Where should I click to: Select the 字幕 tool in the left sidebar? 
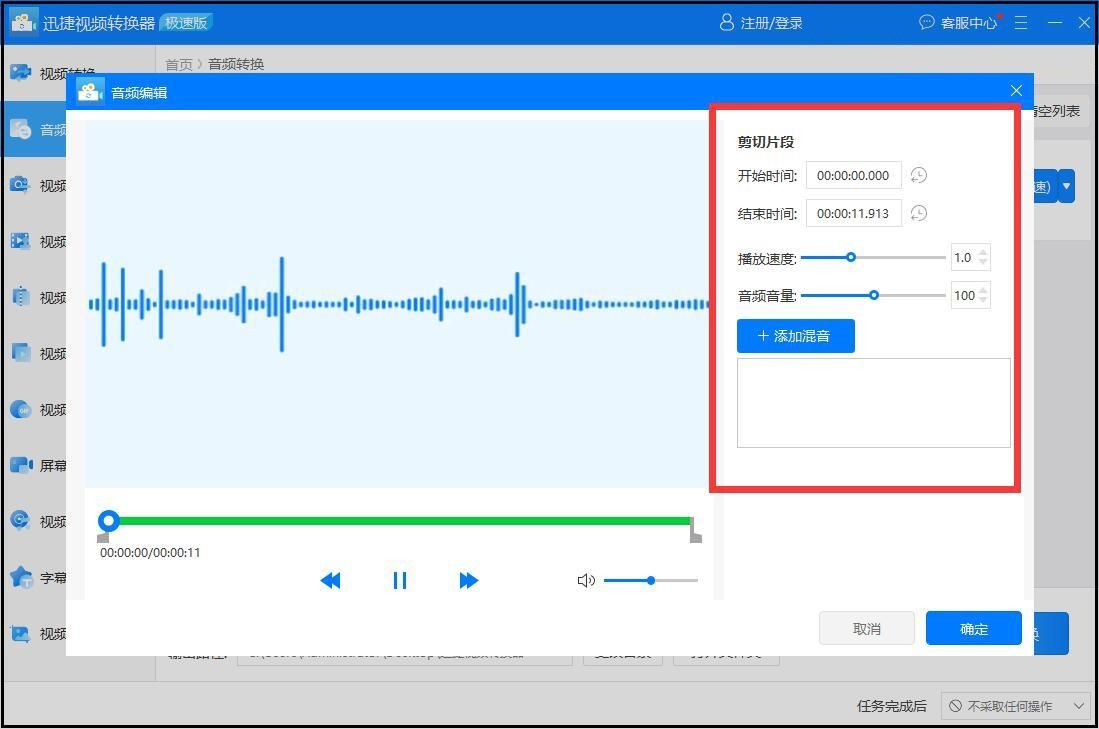pos(22,578)
